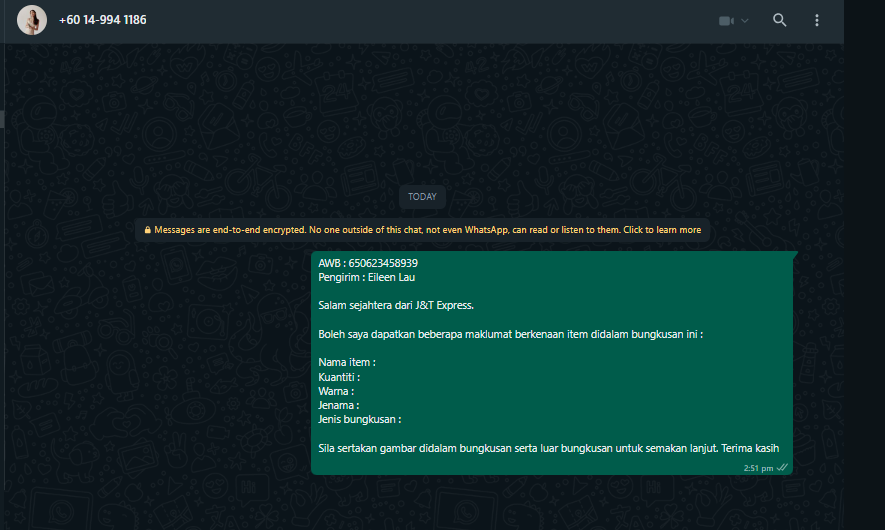Open contact profile picture in chat header
The image size is (885, 530).
point(32,20)
